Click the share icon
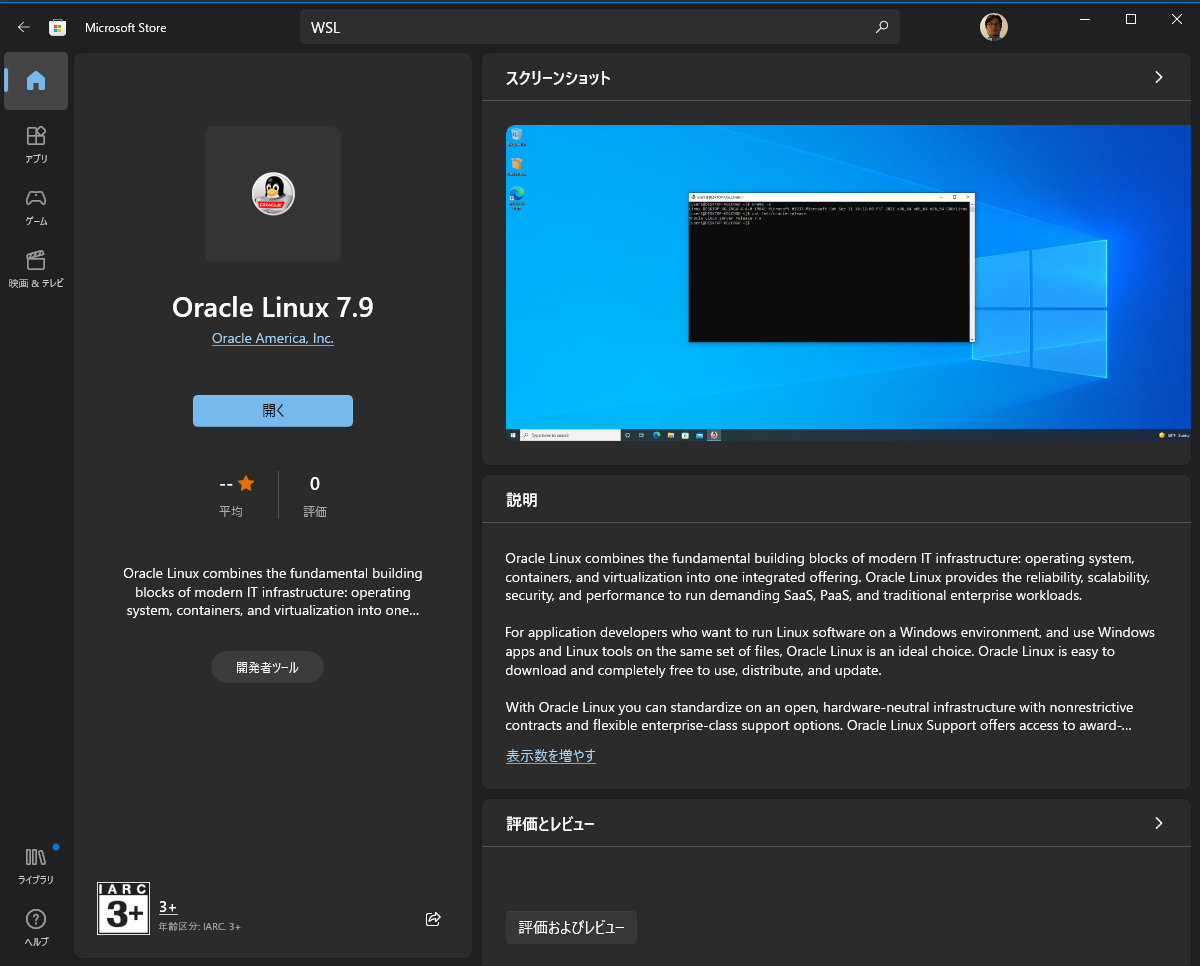This screenshot has width=1200, height=966. (433, 919)
